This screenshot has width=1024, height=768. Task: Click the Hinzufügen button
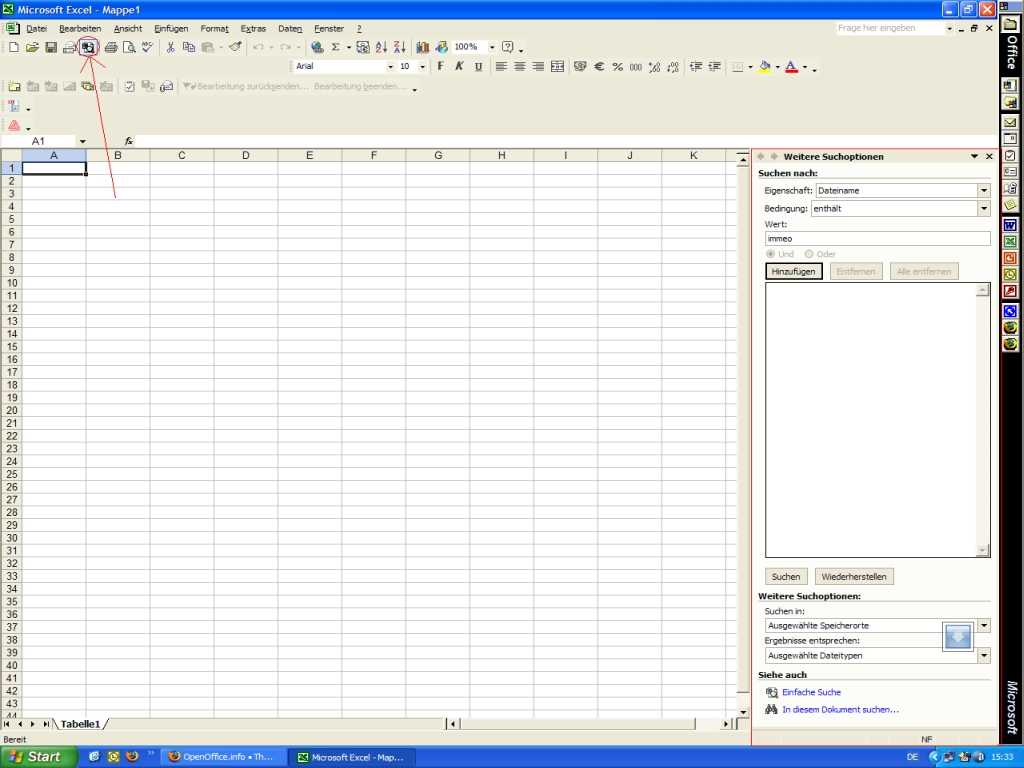pos(794,271)
